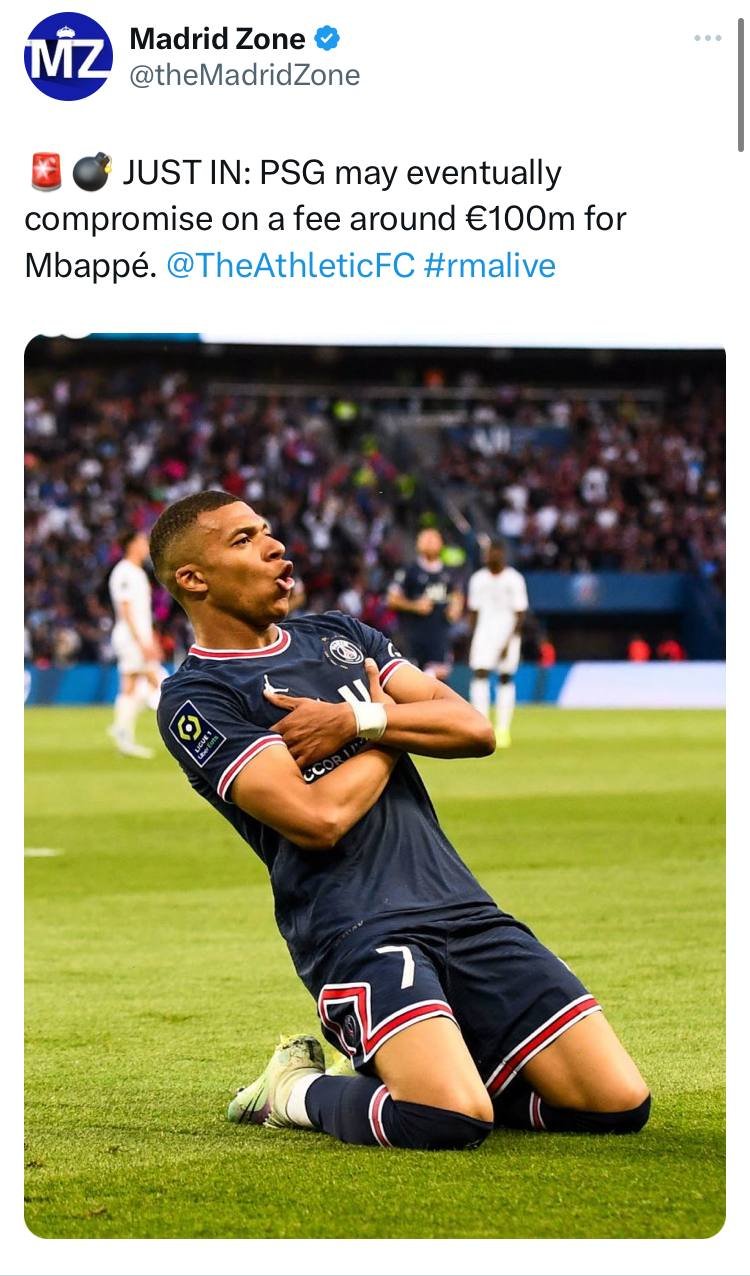This screenshot has width=750, height=1276.
Task: Open the Mbappé celebration photo
Action: [375, 786]
